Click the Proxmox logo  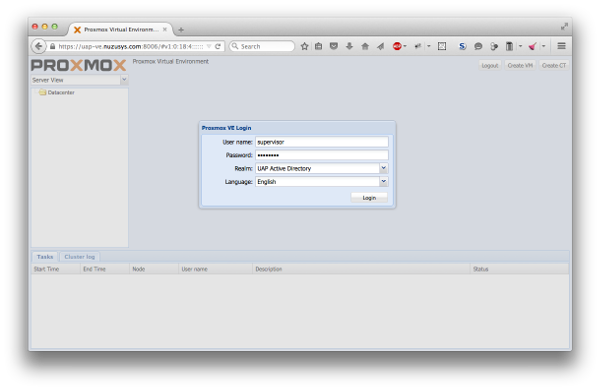(78, 65)
